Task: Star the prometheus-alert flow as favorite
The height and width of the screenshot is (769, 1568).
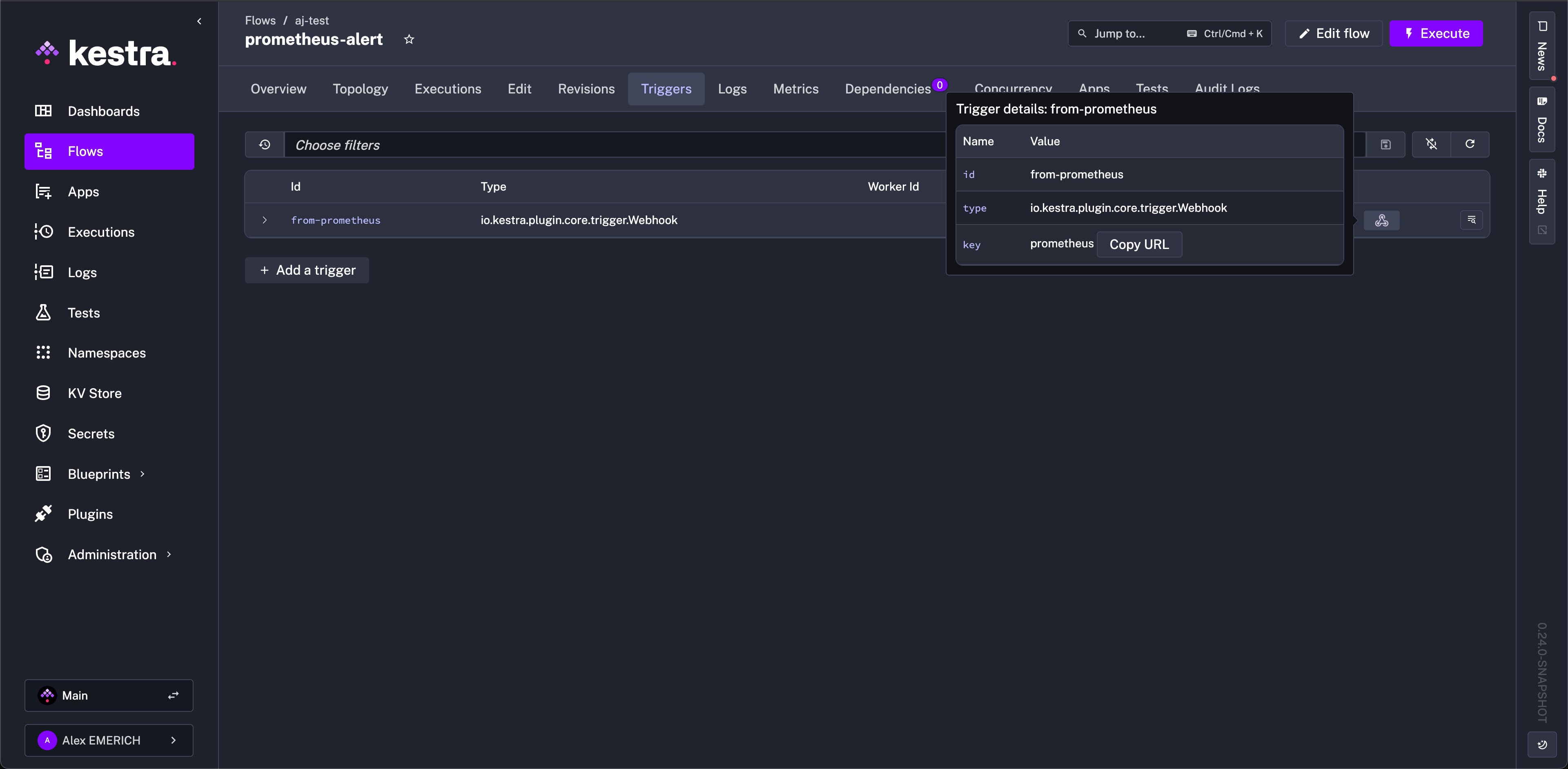Action: click(x=409, y=39)
